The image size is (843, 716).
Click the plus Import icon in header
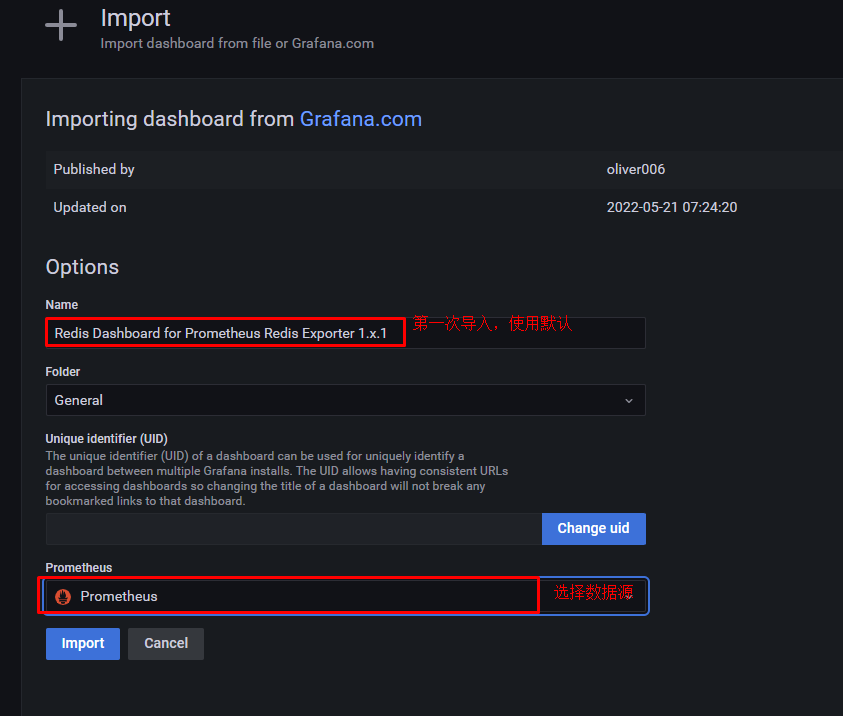(61, 25)
